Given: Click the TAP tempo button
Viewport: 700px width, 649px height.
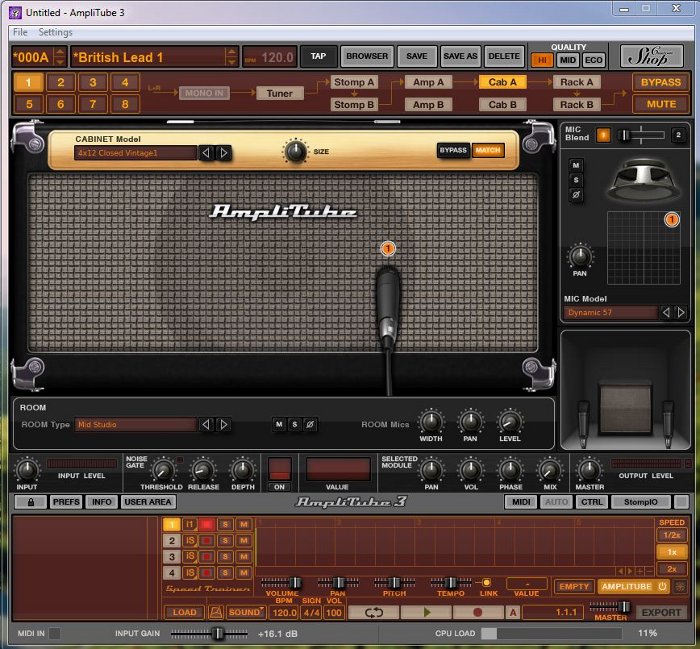Looking at the screenshot, I should (x=318, y=56).
